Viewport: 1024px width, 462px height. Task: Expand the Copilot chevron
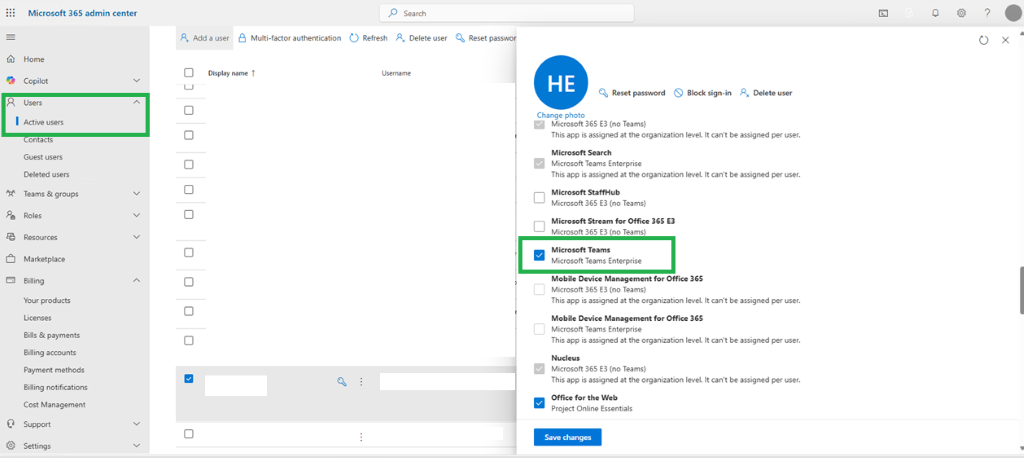click(136, 80)
